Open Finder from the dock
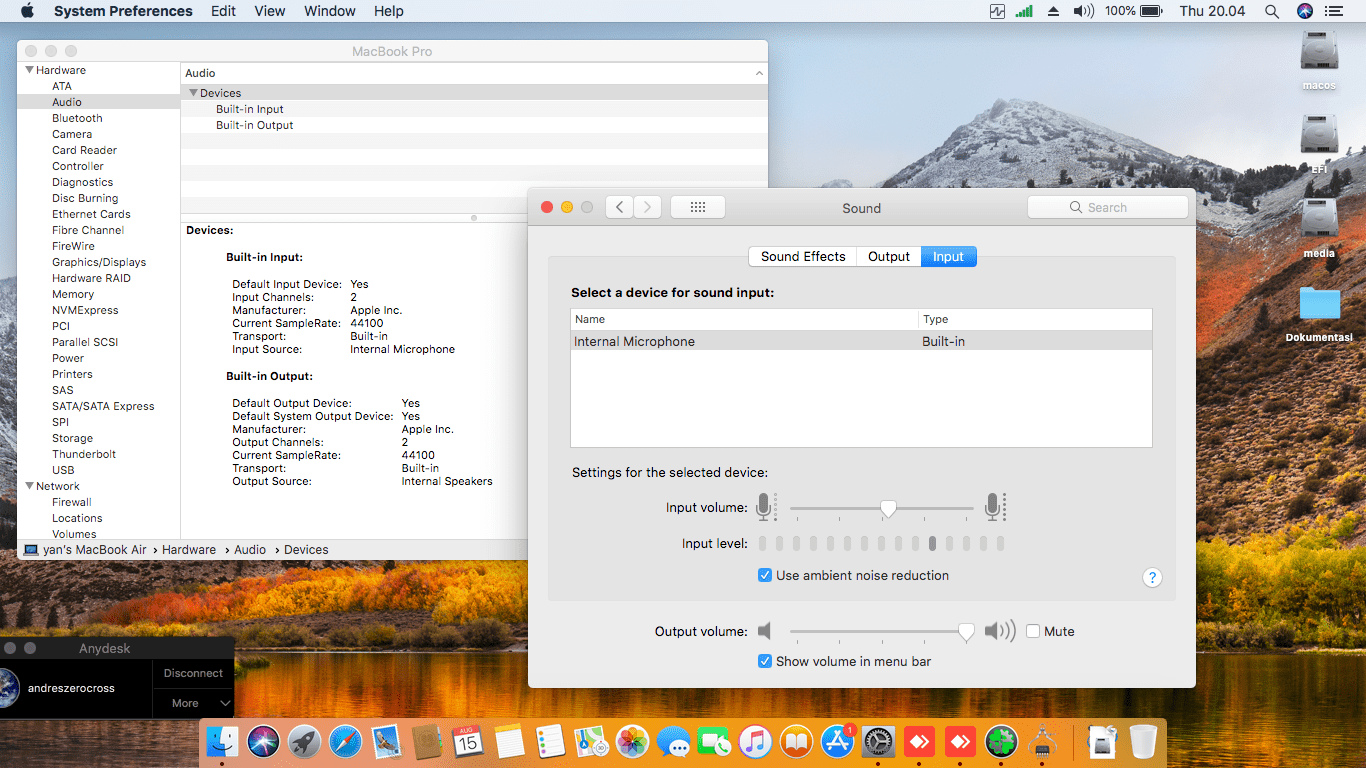The width and height of the screenshot is (1366, 768). click(x=222, y=742)
